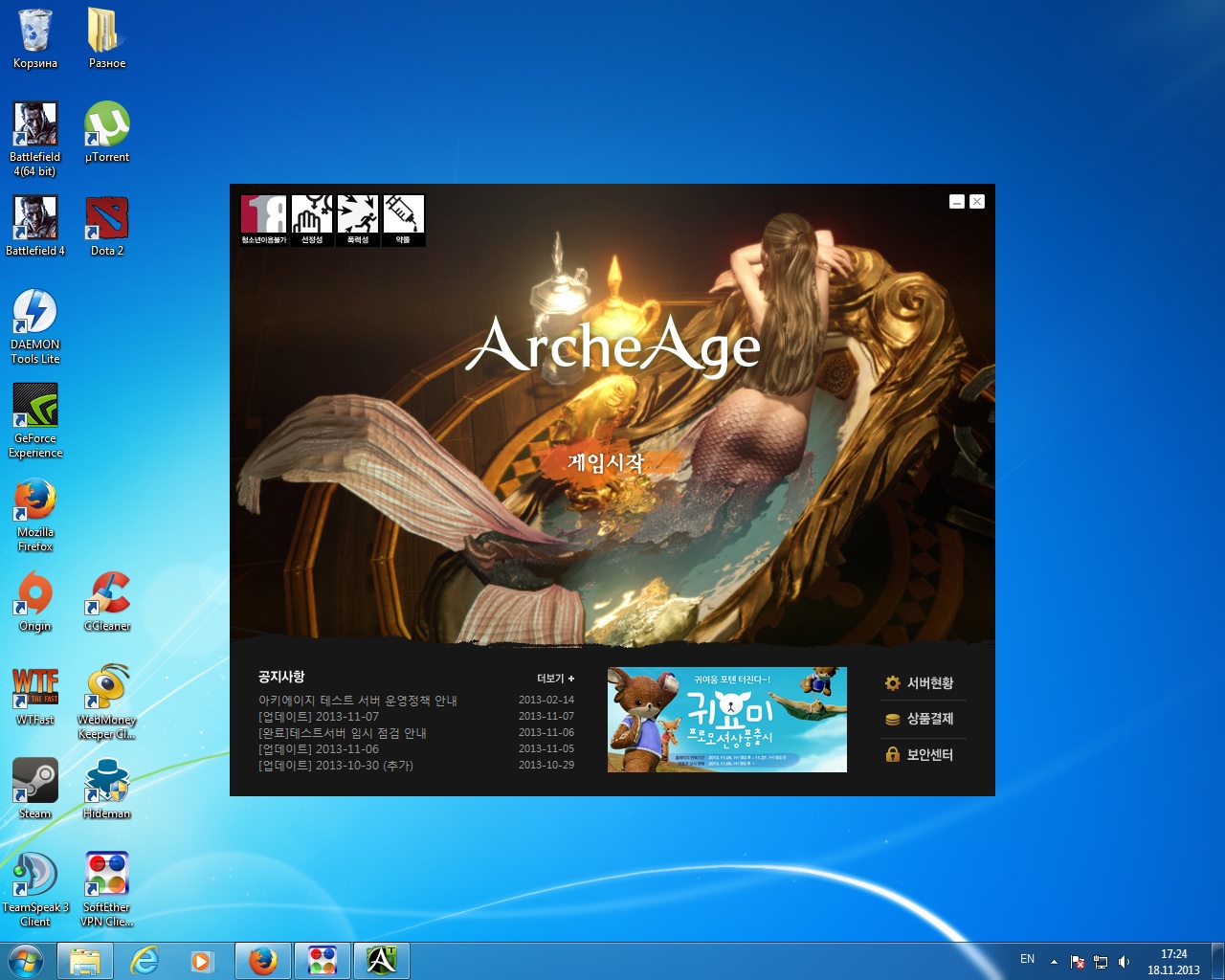Switch to Firefox in the taskbar
This screenshot has height=980, width=1225.
tap(263, 961)
